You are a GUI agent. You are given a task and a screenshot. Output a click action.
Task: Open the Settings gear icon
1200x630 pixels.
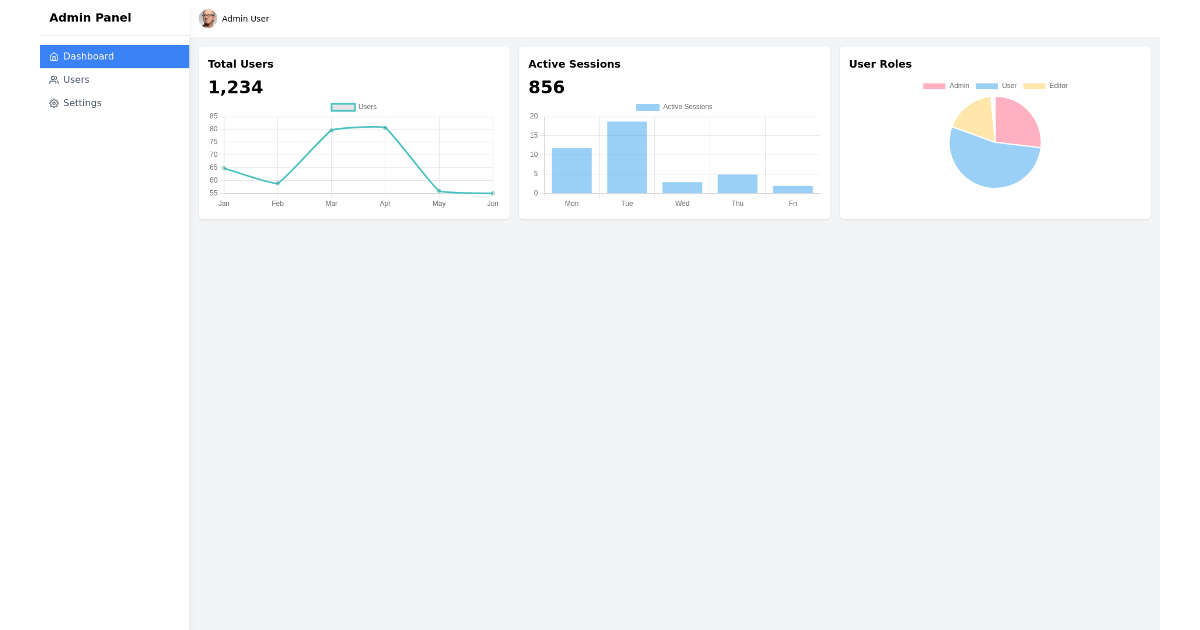pos(54,103)
